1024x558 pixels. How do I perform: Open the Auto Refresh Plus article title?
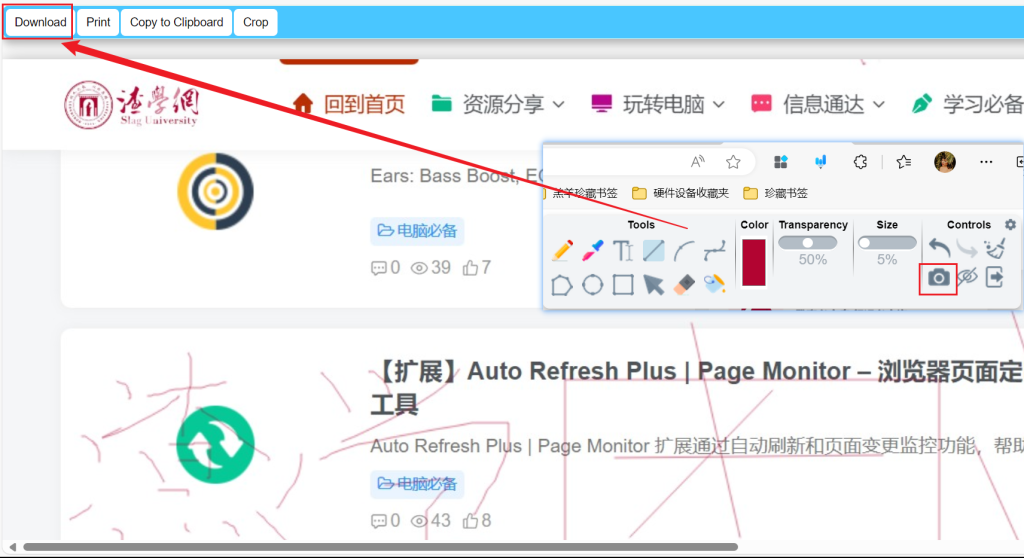696,387
